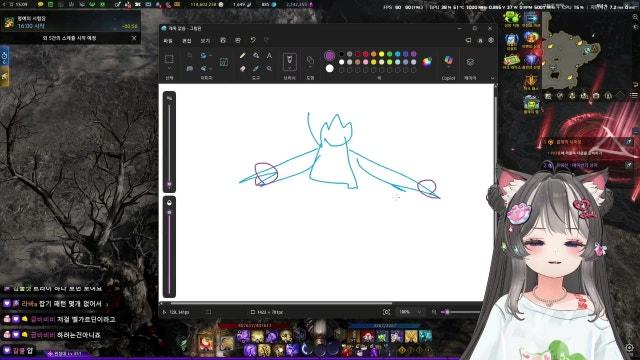Select the Fill bucket tool
640x360 pixels.
coord(256,56)
